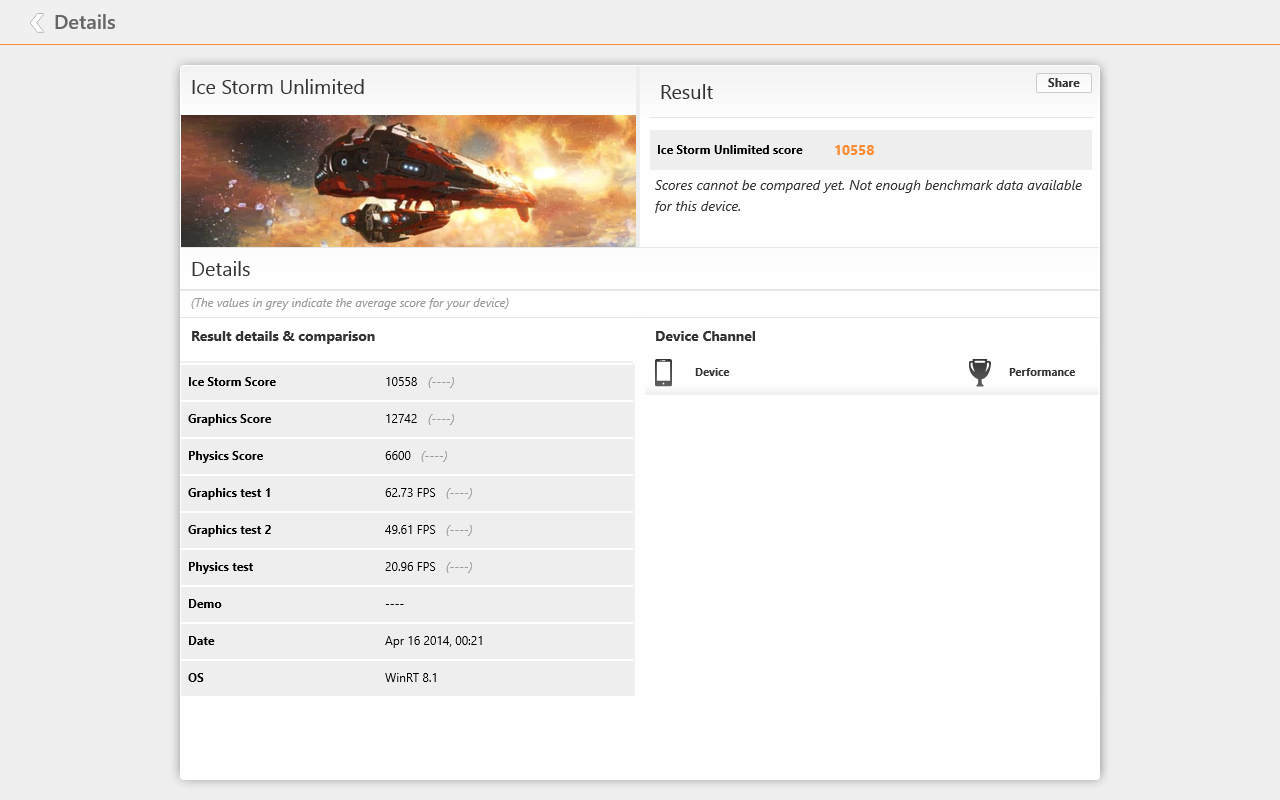Screen dimensions: 1280x800
Task: Click the Ice Storm Unlimited score label
Action: point(730,150)
